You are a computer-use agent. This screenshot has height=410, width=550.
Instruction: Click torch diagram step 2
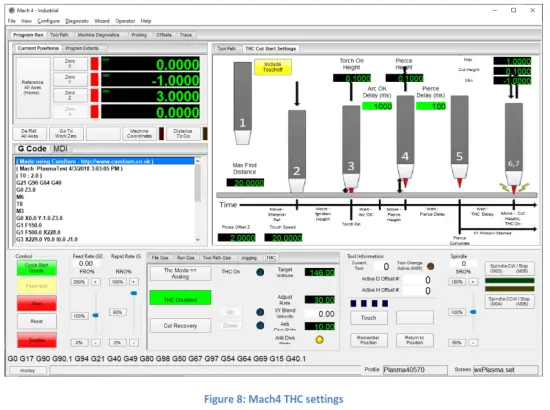click(297, 151)
